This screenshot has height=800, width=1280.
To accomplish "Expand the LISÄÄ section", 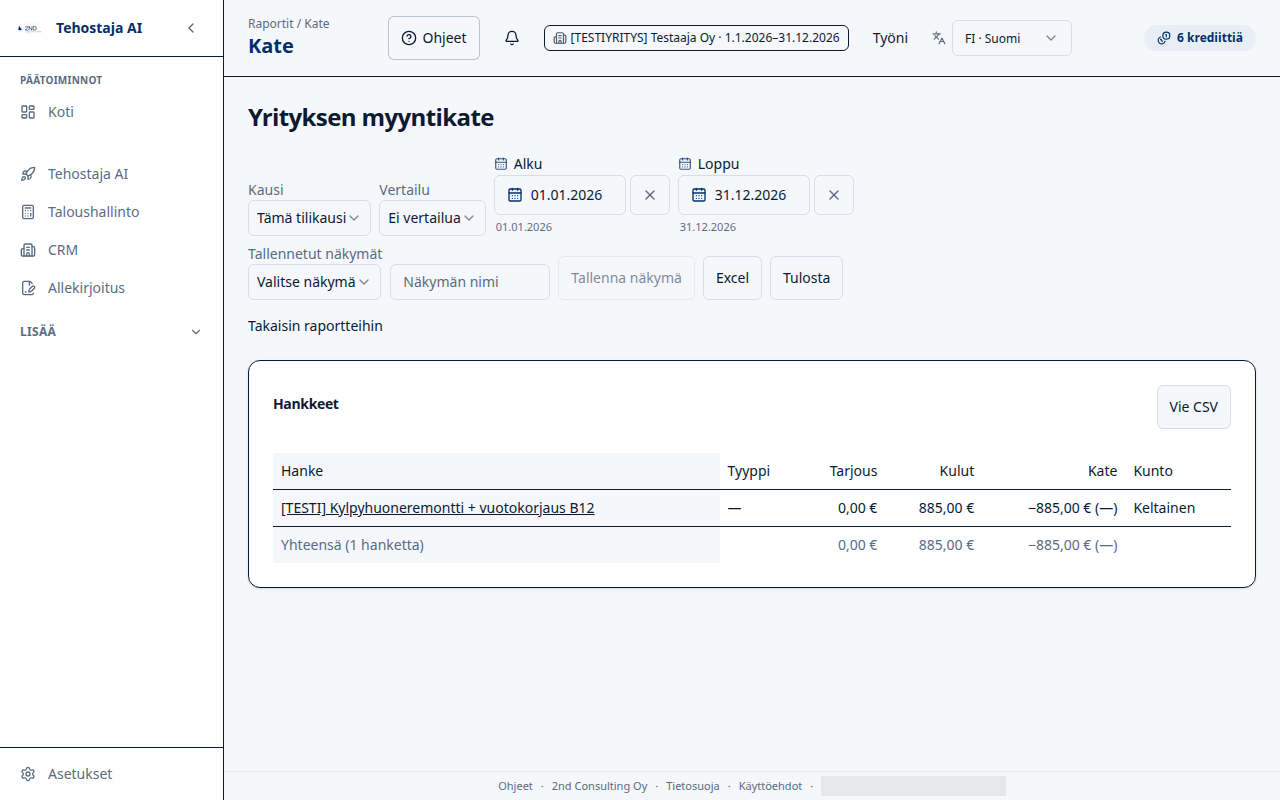I will [112, 332].
